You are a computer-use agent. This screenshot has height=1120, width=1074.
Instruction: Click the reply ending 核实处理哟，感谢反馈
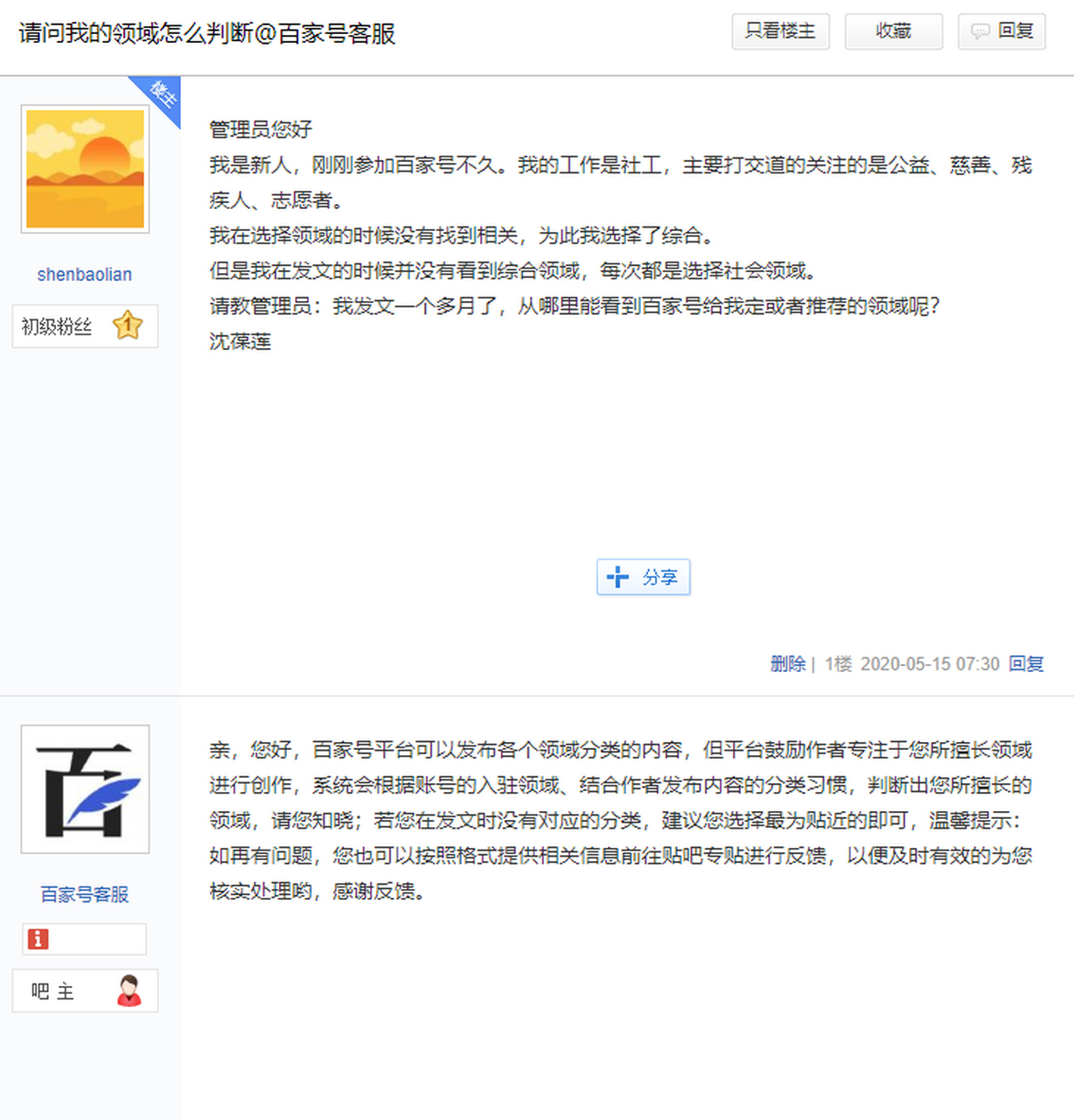pos(317,891)
